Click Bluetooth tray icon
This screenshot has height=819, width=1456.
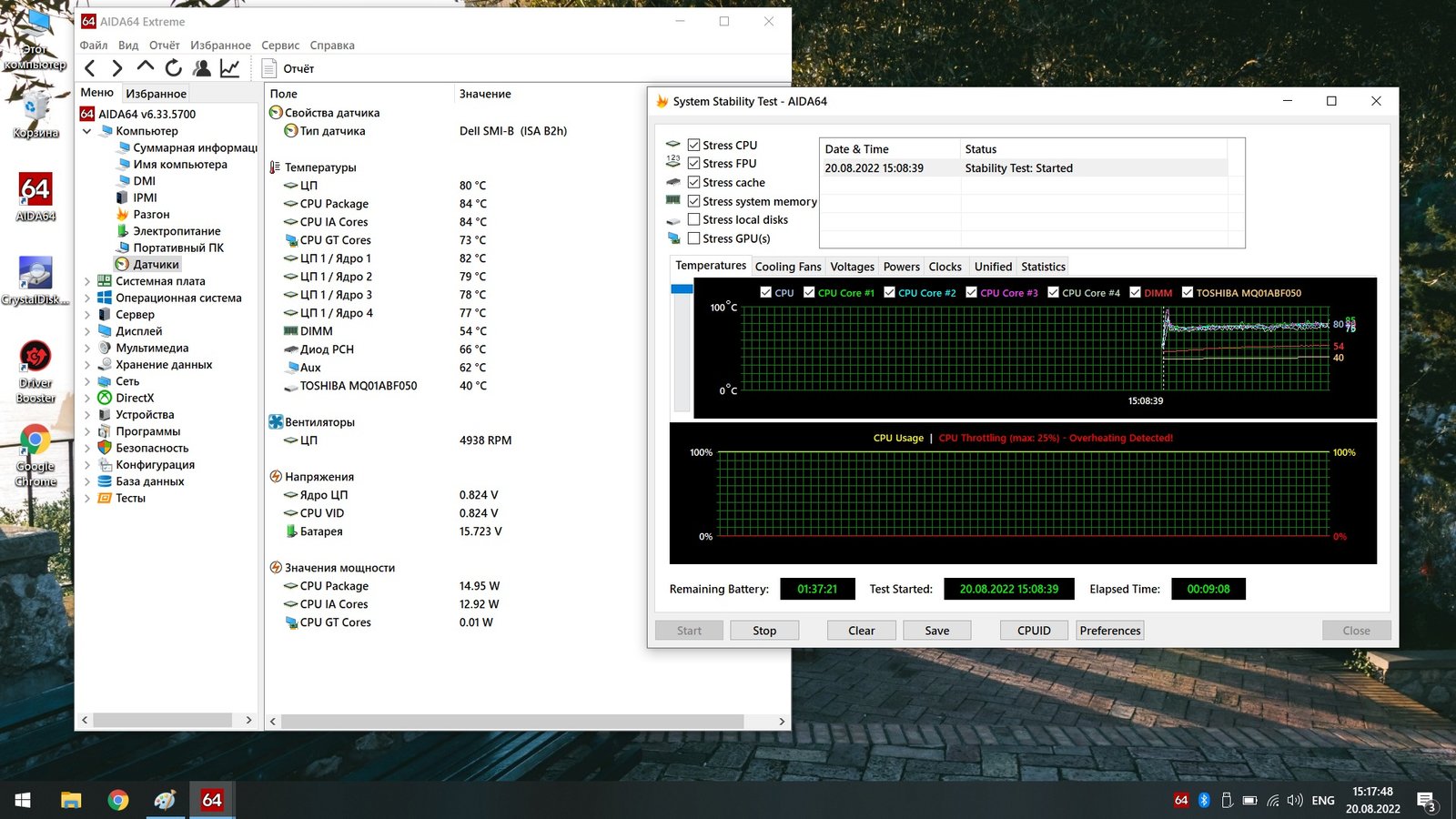coord(1204,800)
